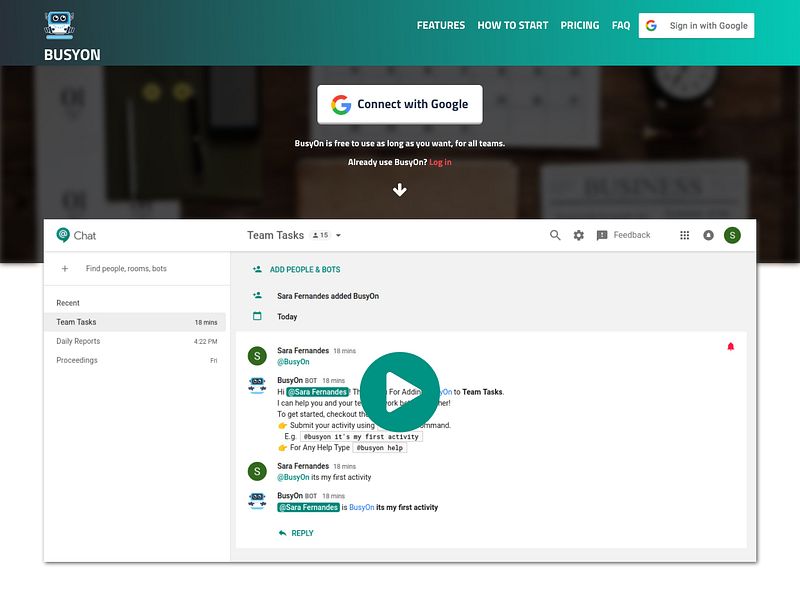Click the BusyOn avatar in last bot reply

point(257,501)
